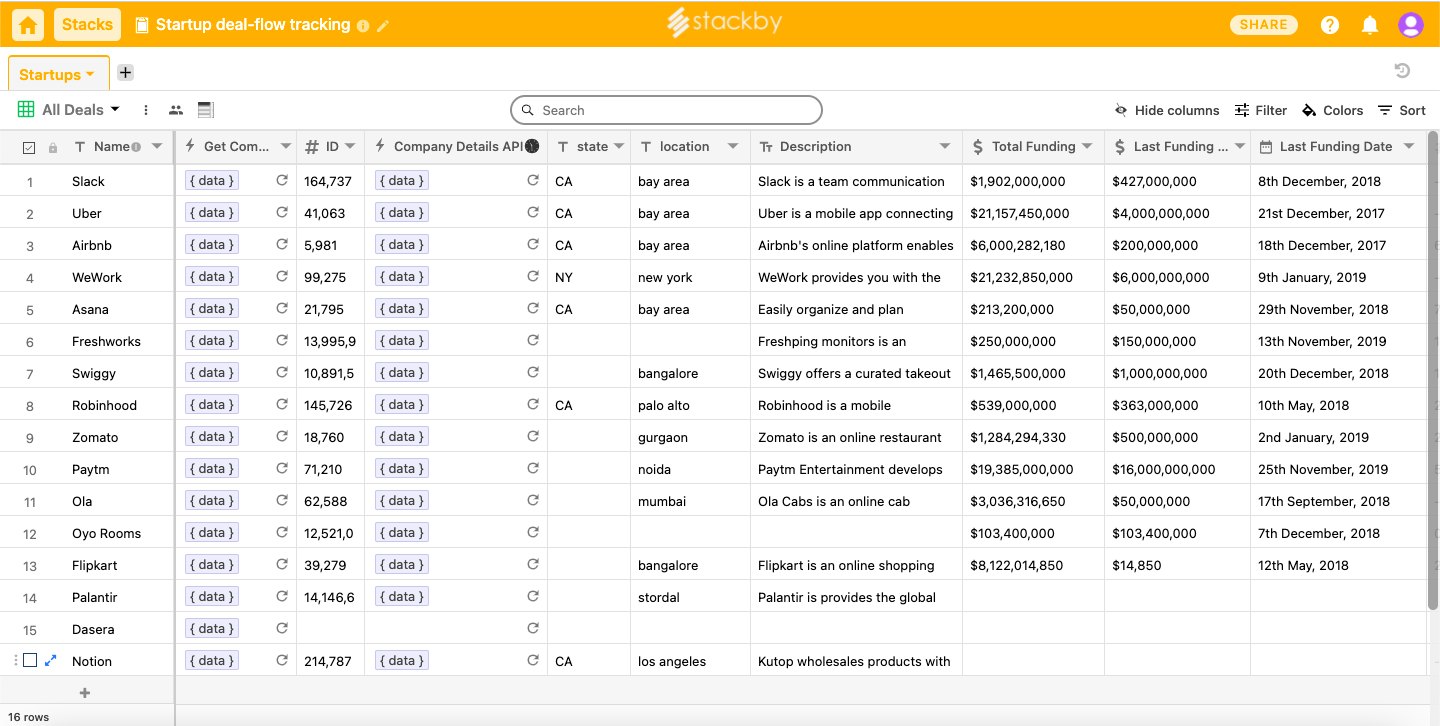Viewport: 1440px width, 726px height.
Task: Open the ID column dropdown arrow
Action: (350, 147)
